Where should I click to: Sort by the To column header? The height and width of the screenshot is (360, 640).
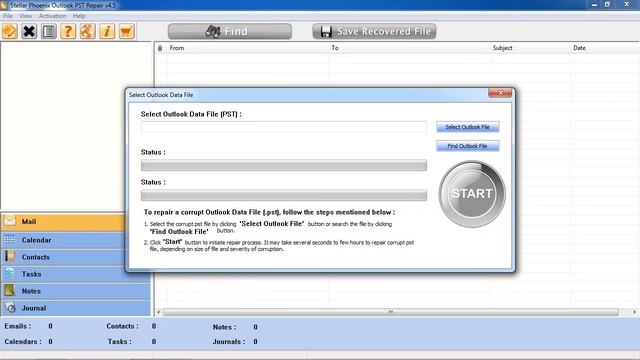point(409,48)
